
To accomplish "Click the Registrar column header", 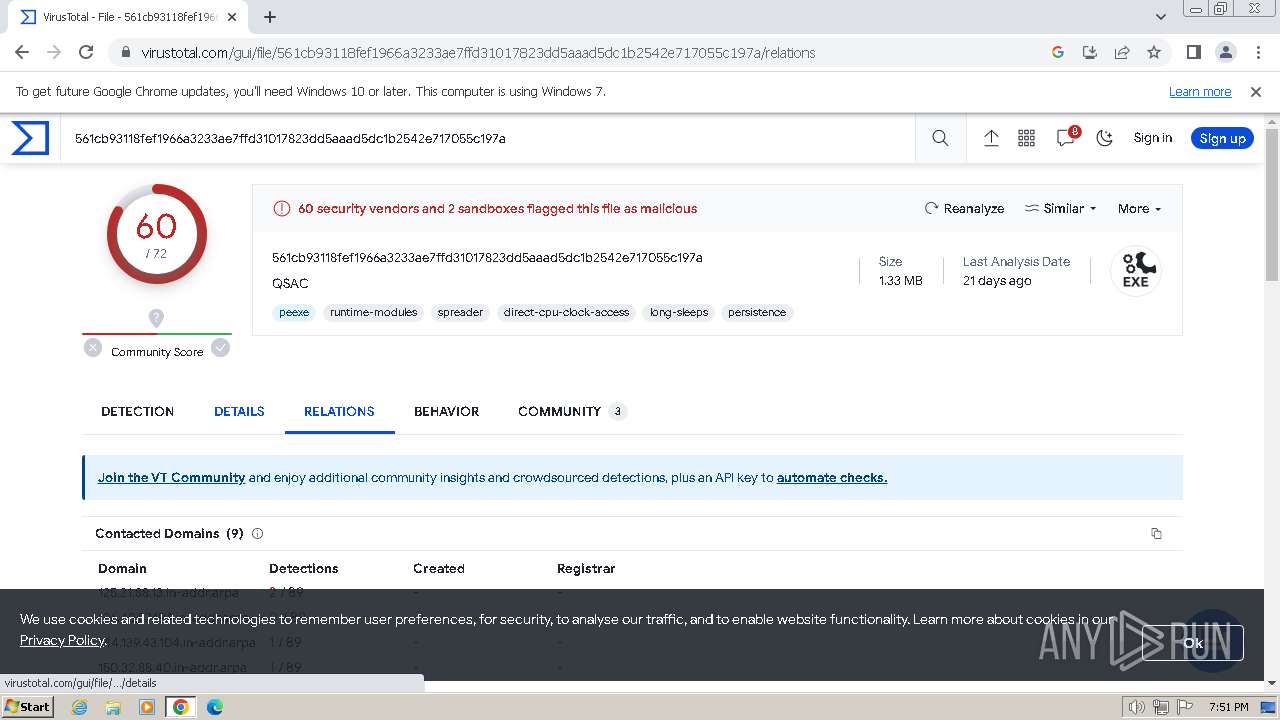I will [x=586, y=568].
